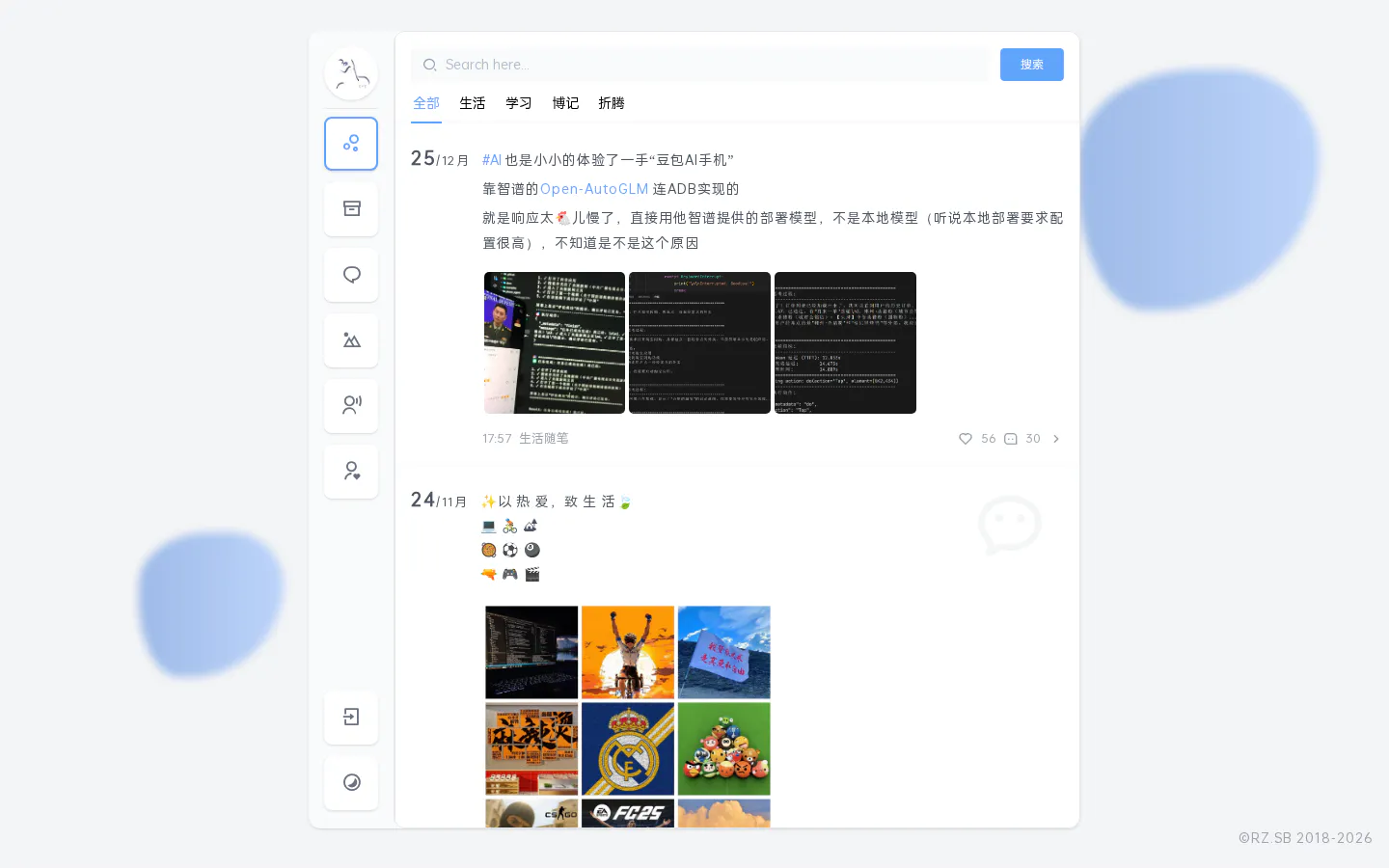Open the photo of phone and monitor
Image resolution: width=1389 pixels, height=868 pixels.
click(x=555, y=342)
